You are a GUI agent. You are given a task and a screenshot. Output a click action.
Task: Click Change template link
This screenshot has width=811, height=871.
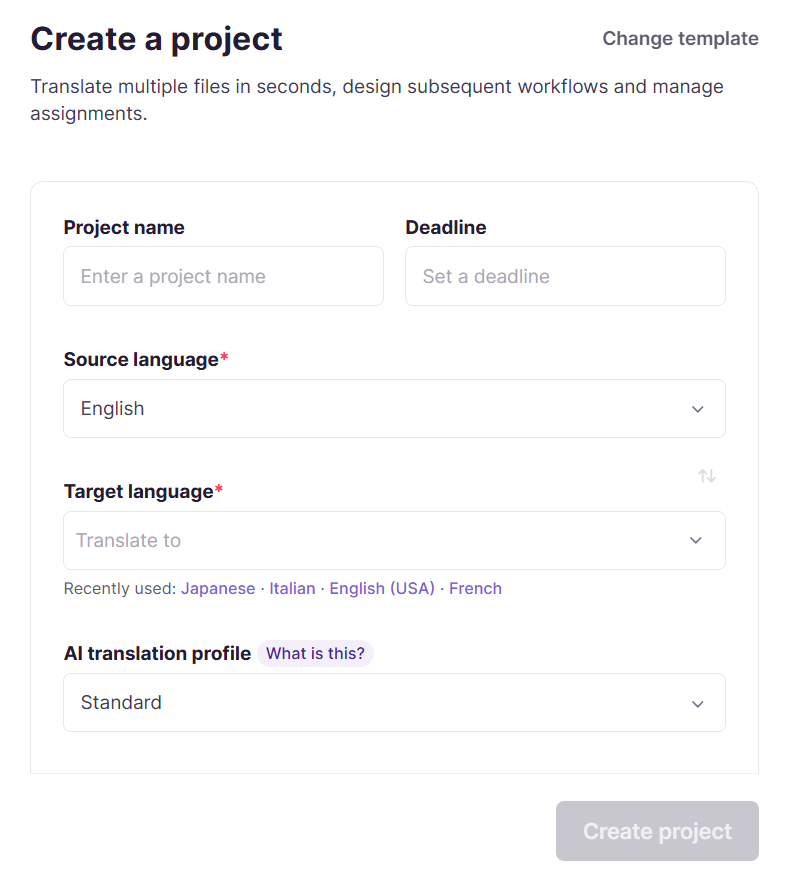680,38
